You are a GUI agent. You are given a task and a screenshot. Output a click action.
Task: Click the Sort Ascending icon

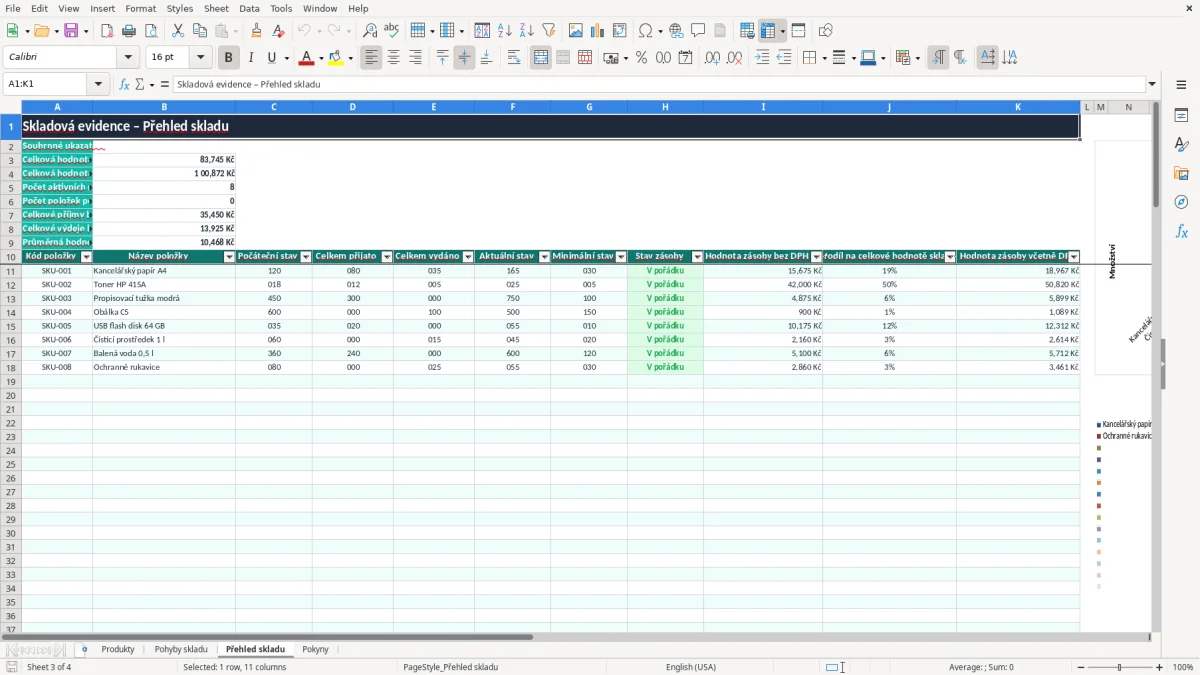(x=505, y=31)
